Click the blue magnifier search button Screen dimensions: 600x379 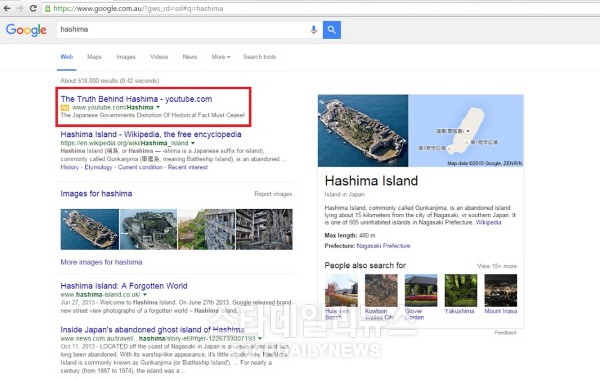tap(332, 29)
